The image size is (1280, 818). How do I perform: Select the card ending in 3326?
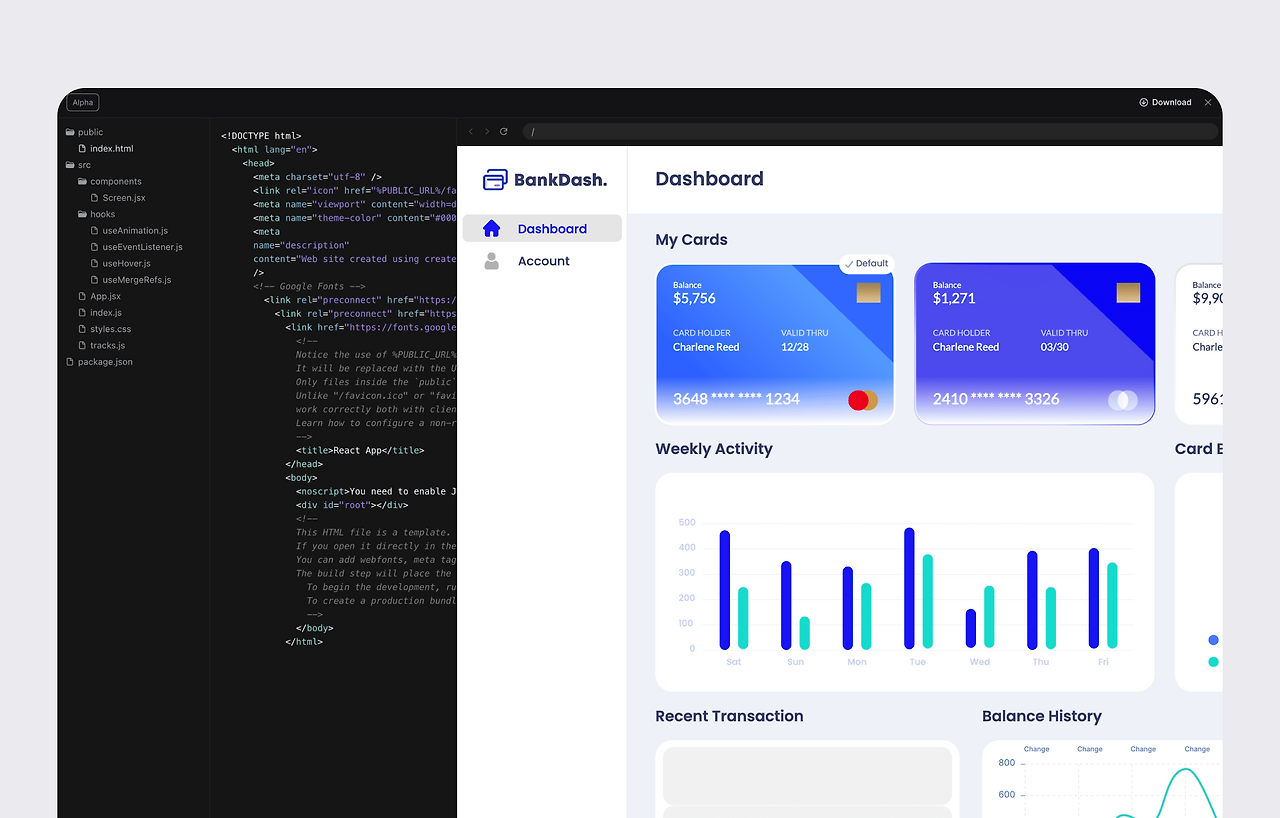click(1035, 344)
